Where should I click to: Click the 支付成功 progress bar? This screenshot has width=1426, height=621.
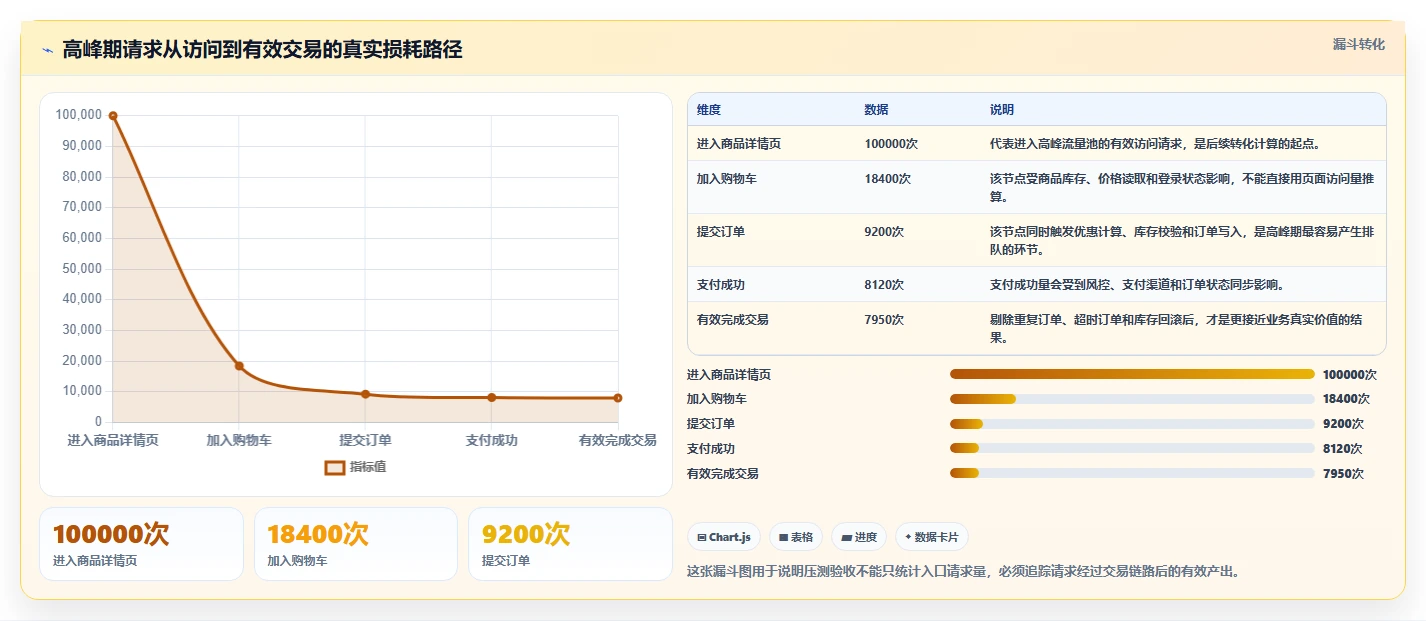click(x=1132, y=448)
